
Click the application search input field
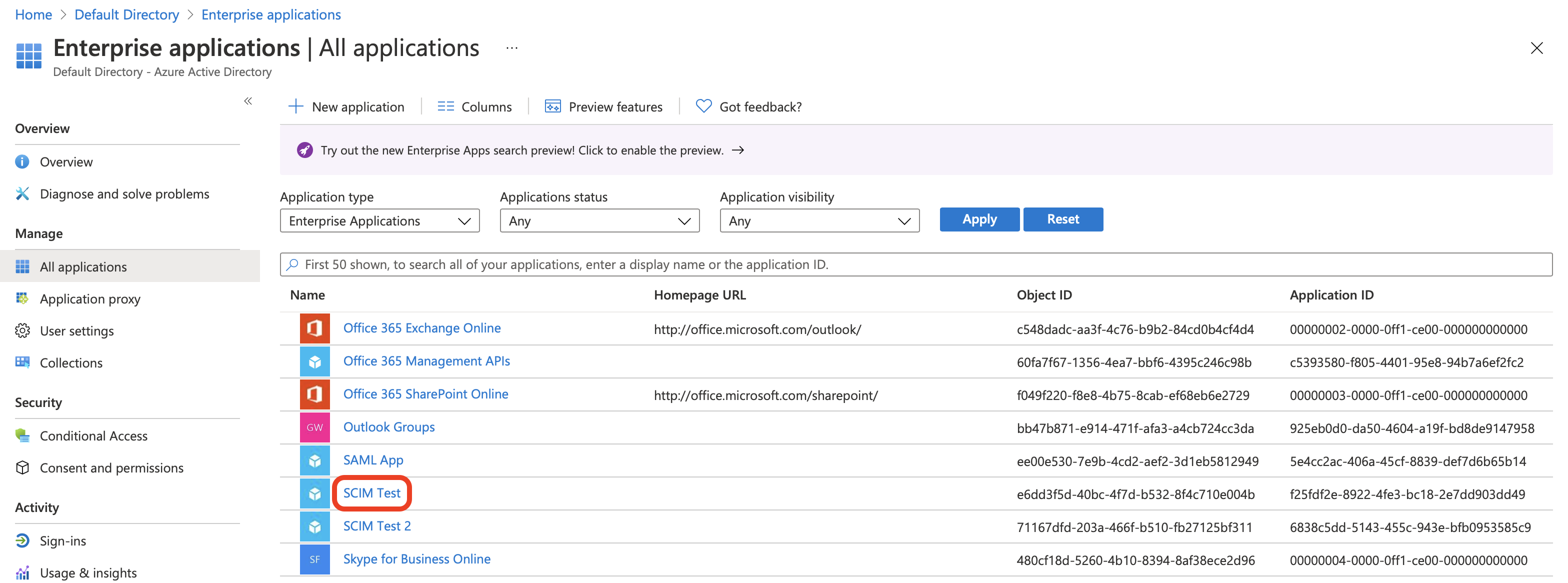pos(916,264)
